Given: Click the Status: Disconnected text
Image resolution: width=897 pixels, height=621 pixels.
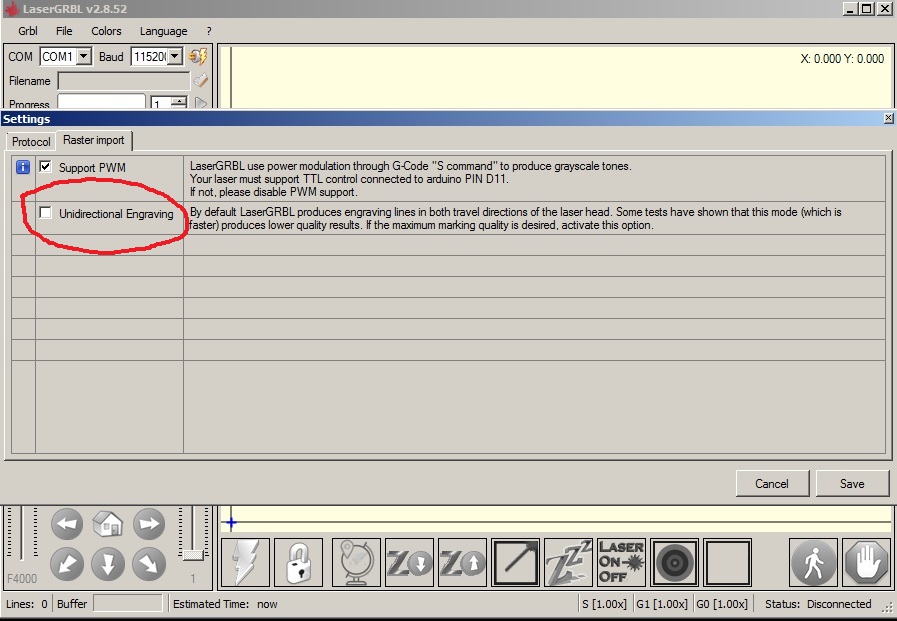Looking at the screenshot, I should coord(818,604).
